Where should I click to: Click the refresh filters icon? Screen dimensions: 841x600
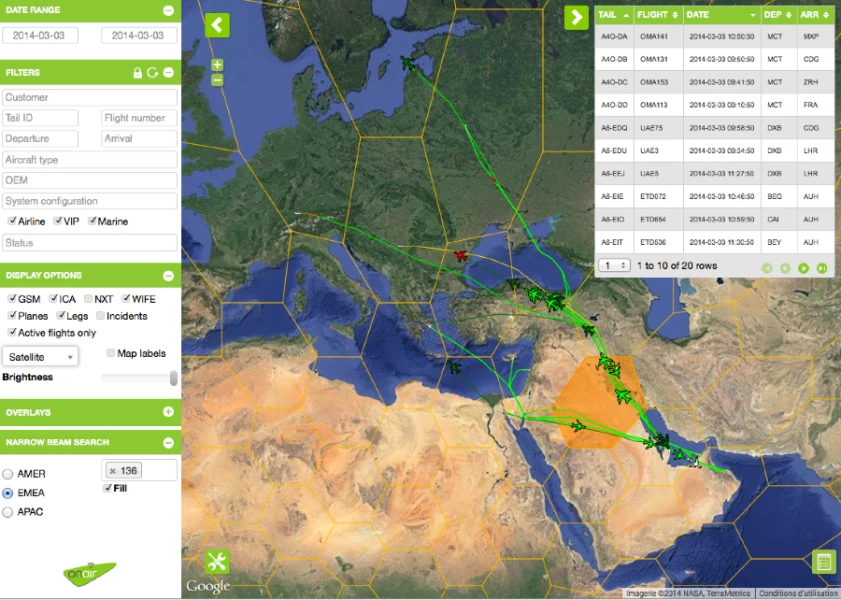[x=152, y=73]
